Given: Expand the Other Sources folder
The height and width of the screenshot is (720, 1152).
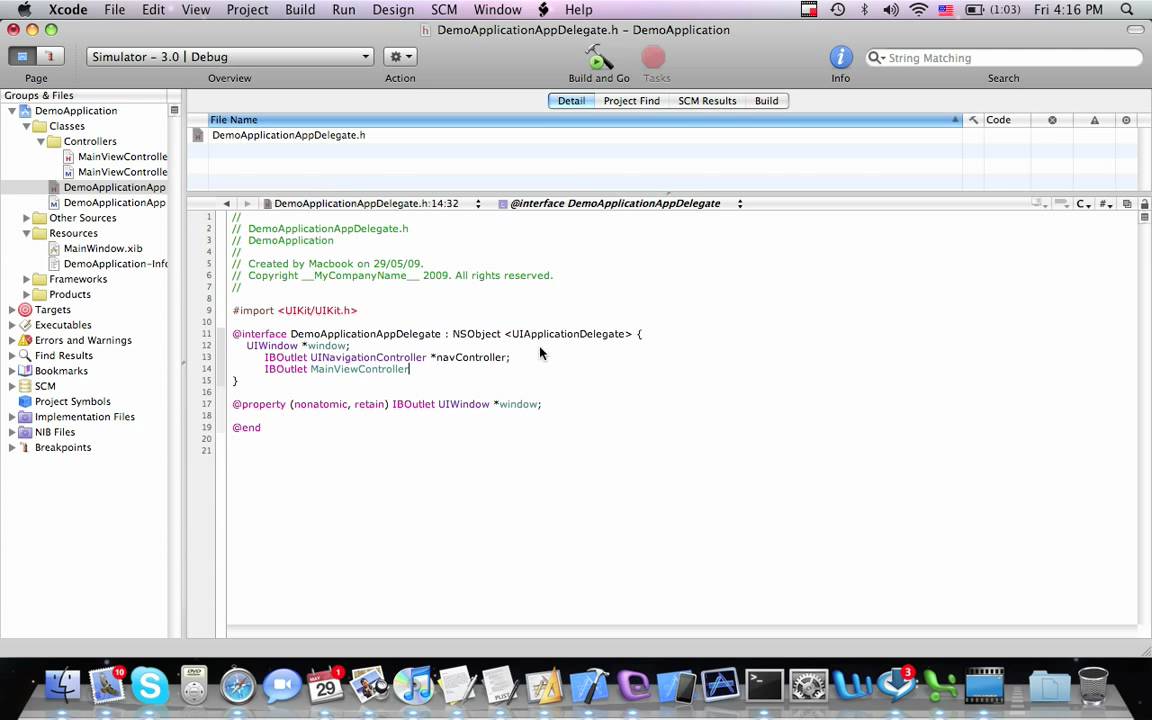Looking at the screenshot, I should pyautogui.click(x=26, y=218).
